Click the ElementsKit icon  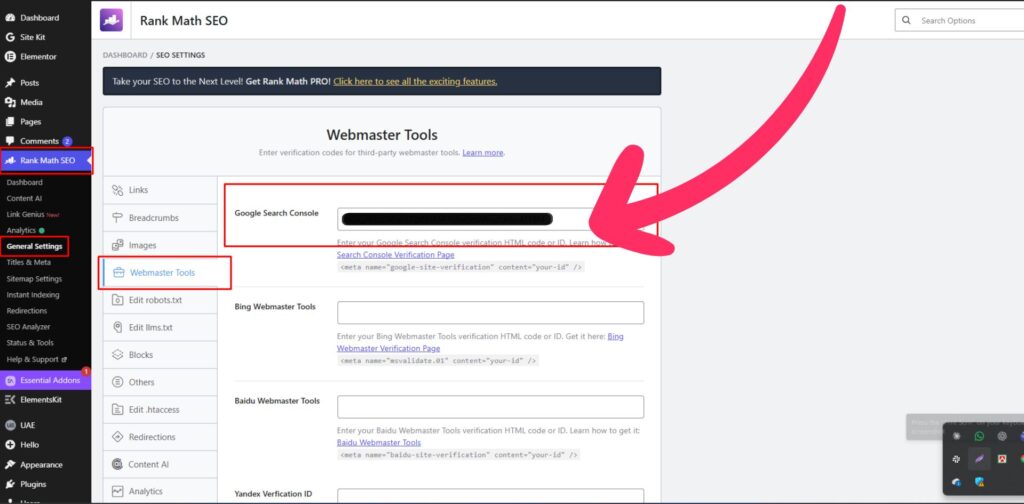click(x=10, y=400)
